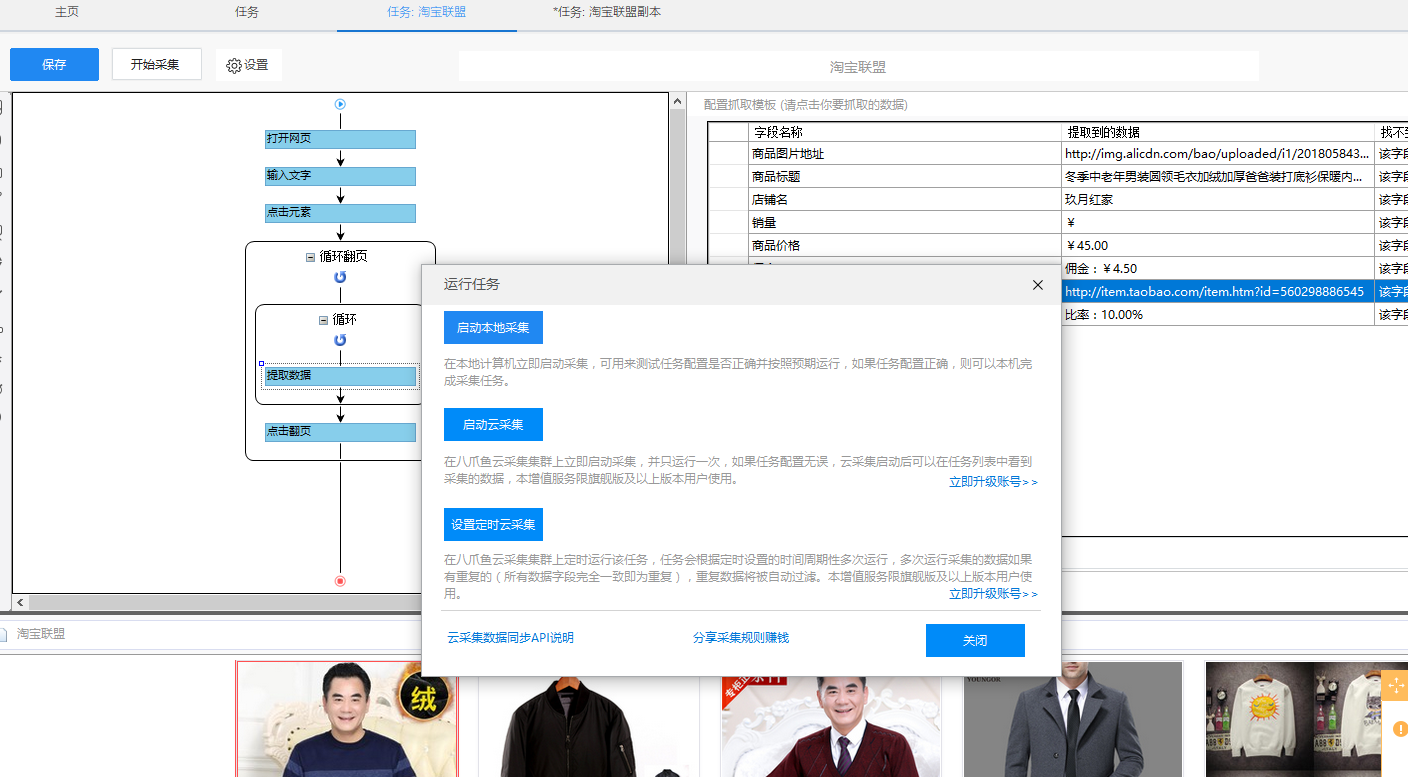Image resolution: width=1408 pixels, height=777 pixels.
Task: Click the YOUNGOR gray coat product image
Action: [x=1073, y=719]
